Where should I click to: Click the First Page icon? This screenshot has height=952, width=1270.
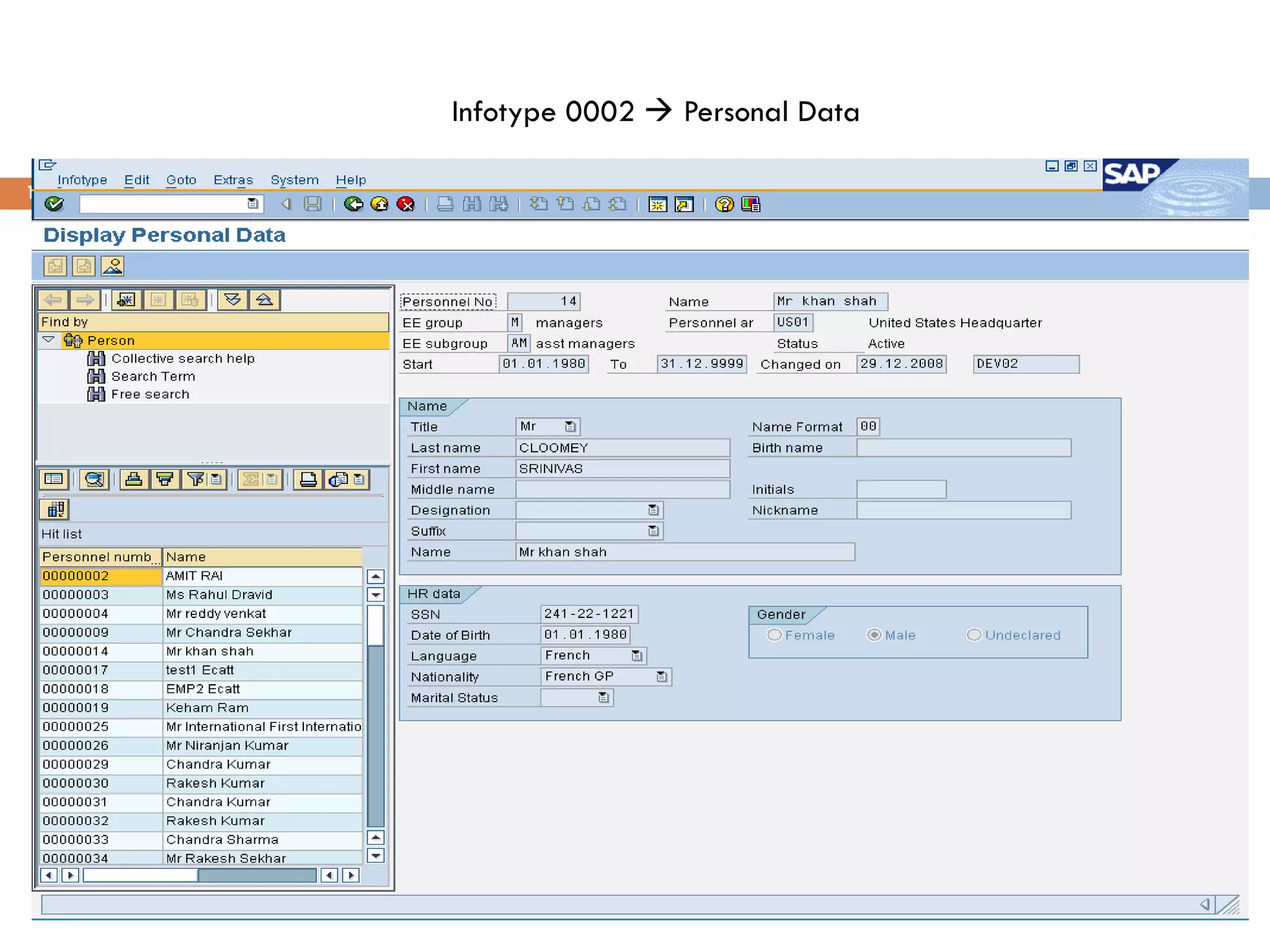[x=538, y=204]
